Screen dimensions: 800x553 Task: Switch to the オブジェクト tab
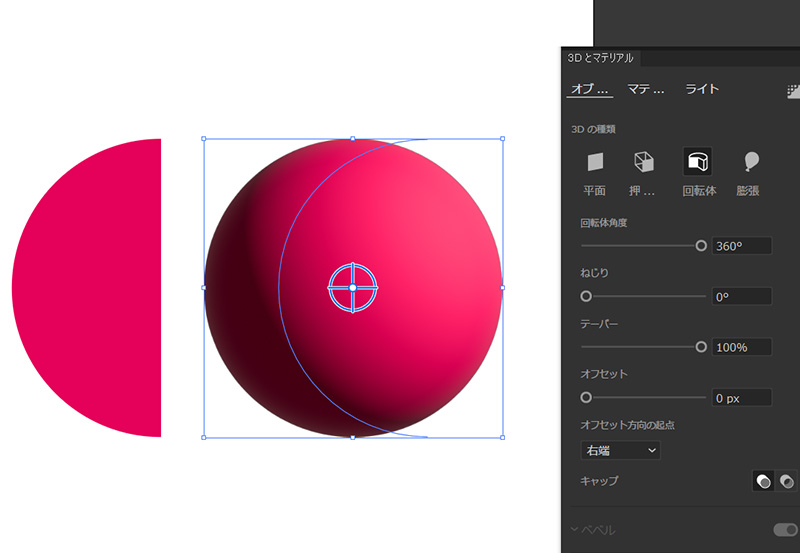click(x=590, y=89)
